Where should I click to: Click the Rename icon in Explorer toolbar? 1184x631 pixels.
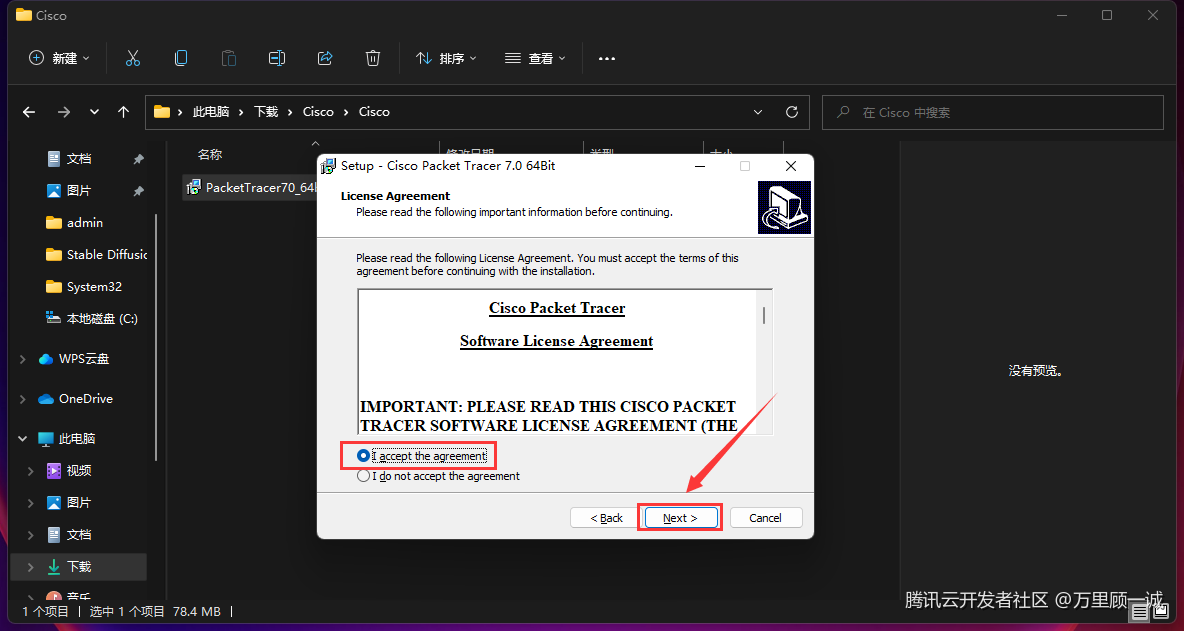coord(277,58)
